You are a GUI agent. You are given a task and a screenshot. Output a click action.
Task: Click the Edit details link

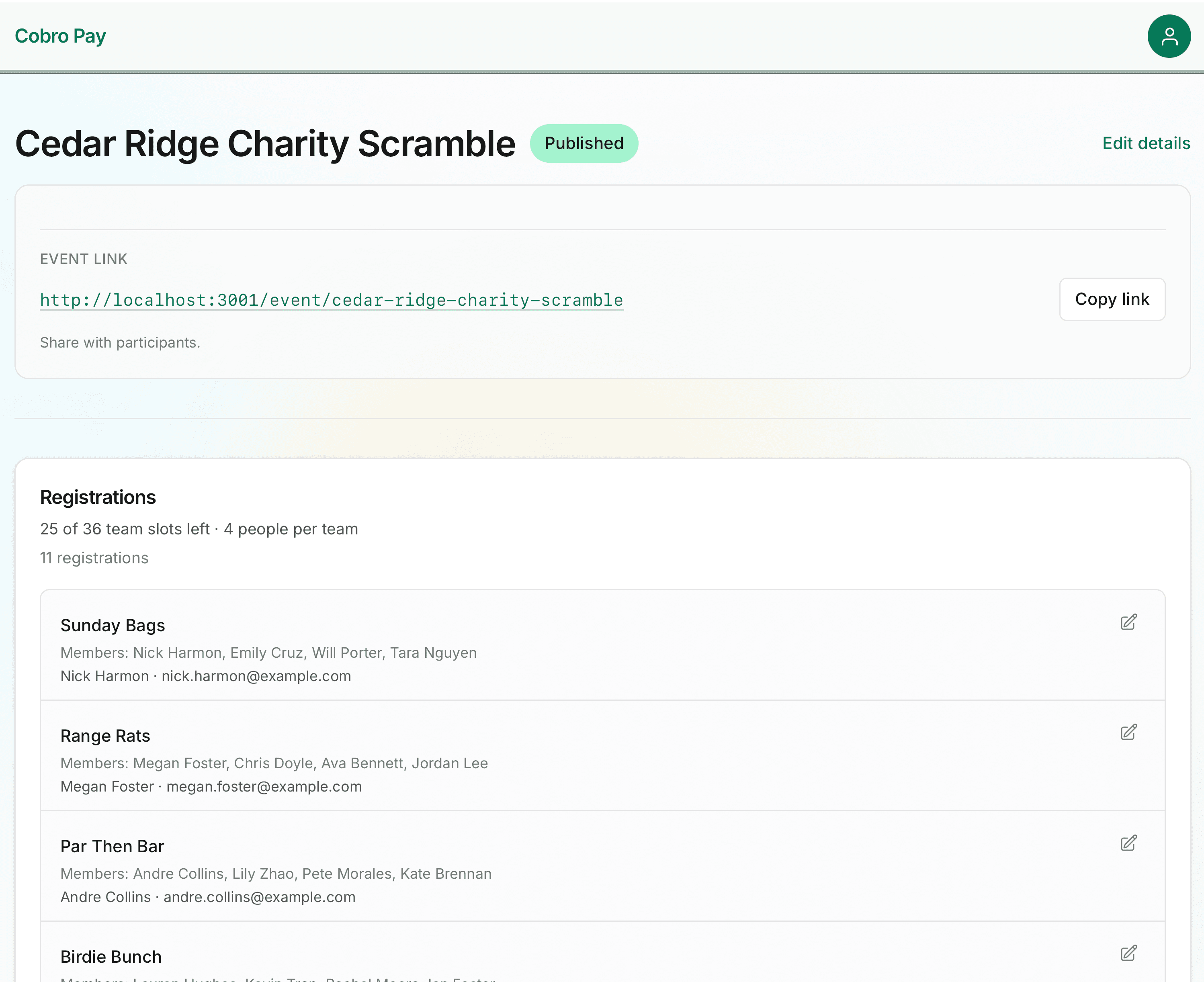[x=1146, y=143]
